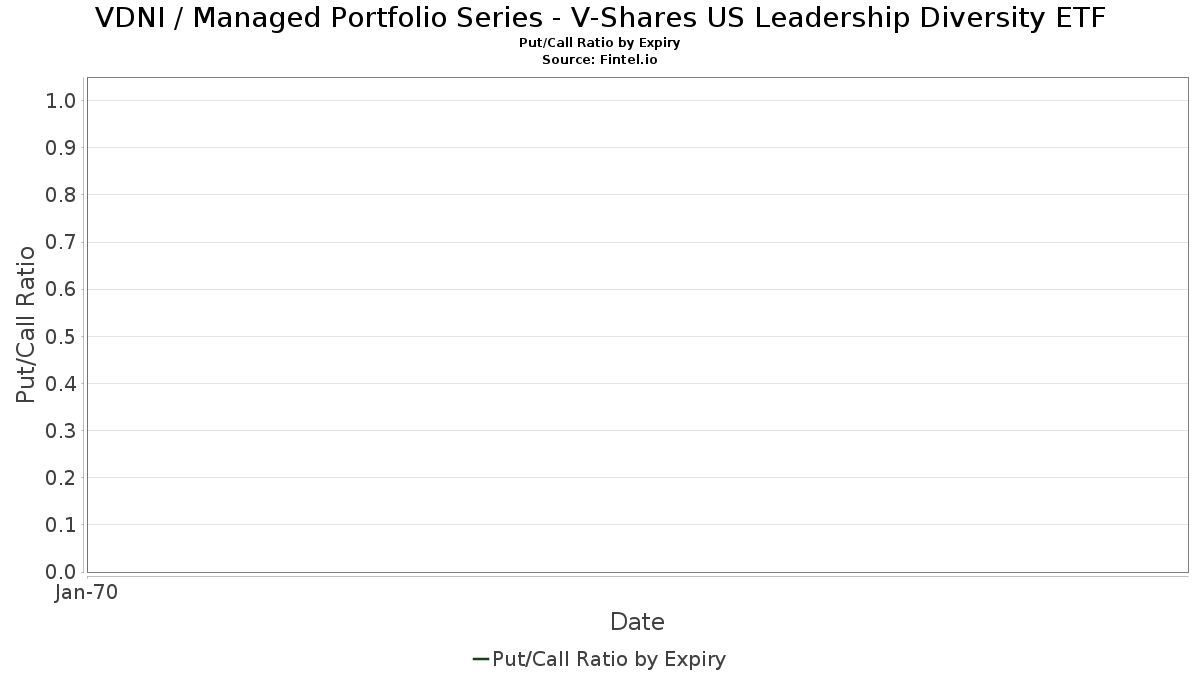Image resolution: width=1200 pixels, height=675 pixels.
Task: Click the Jan-70 x-axis label
Action: (87, 592)
